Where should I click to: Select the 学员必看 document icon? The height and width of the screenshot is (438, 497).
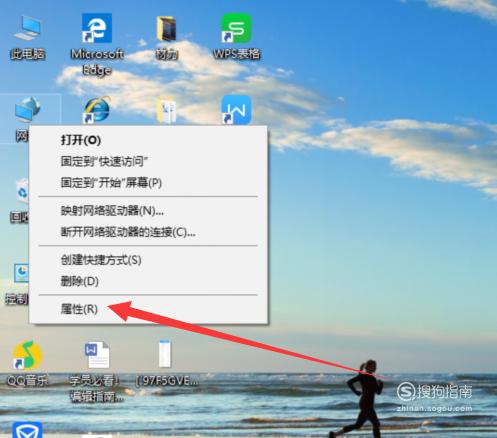point(97,355)
